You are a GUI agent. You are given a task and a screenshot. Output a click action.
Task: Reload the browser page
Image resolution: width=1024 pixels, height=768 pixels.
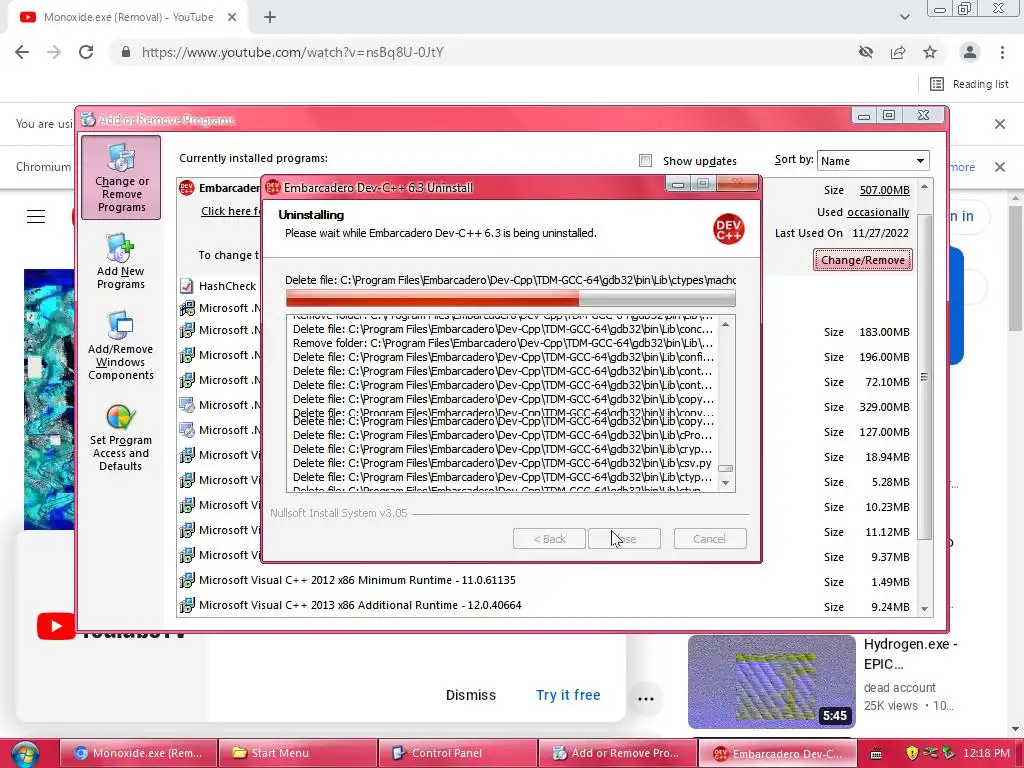[x=86, y=52]
